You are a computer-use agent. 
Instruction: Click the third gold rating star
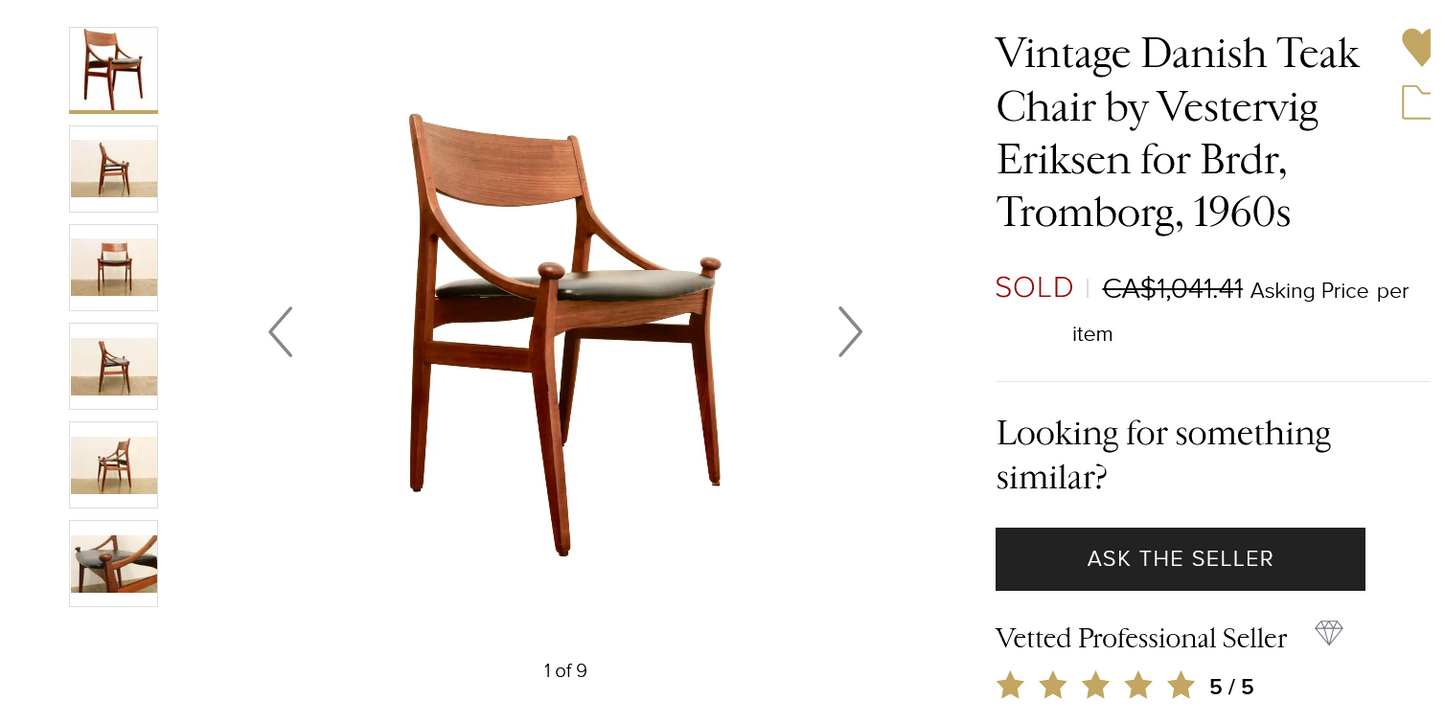tap(1096, 686)
